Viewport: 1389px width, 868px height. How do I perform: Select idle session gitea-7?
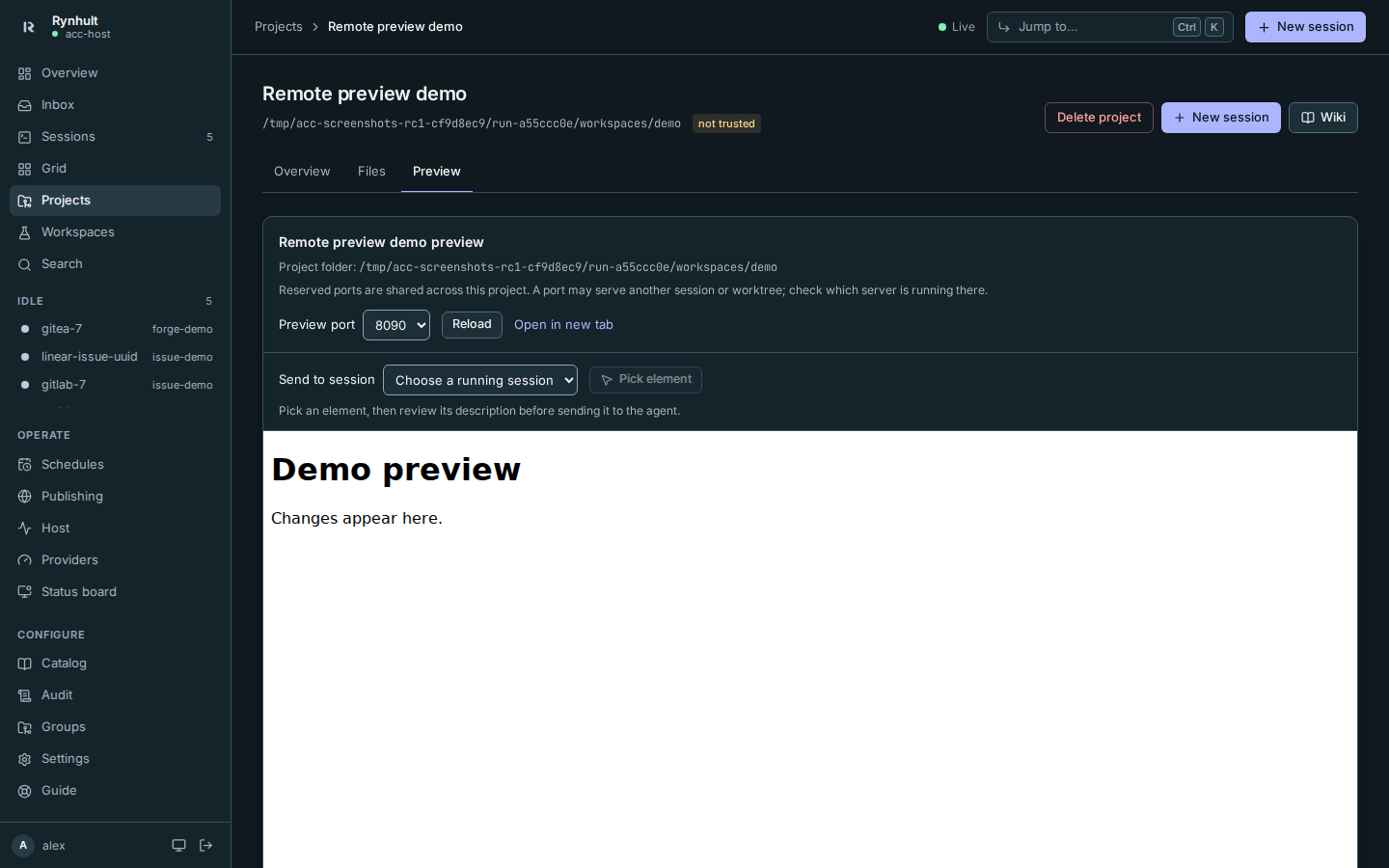[115, 329]
